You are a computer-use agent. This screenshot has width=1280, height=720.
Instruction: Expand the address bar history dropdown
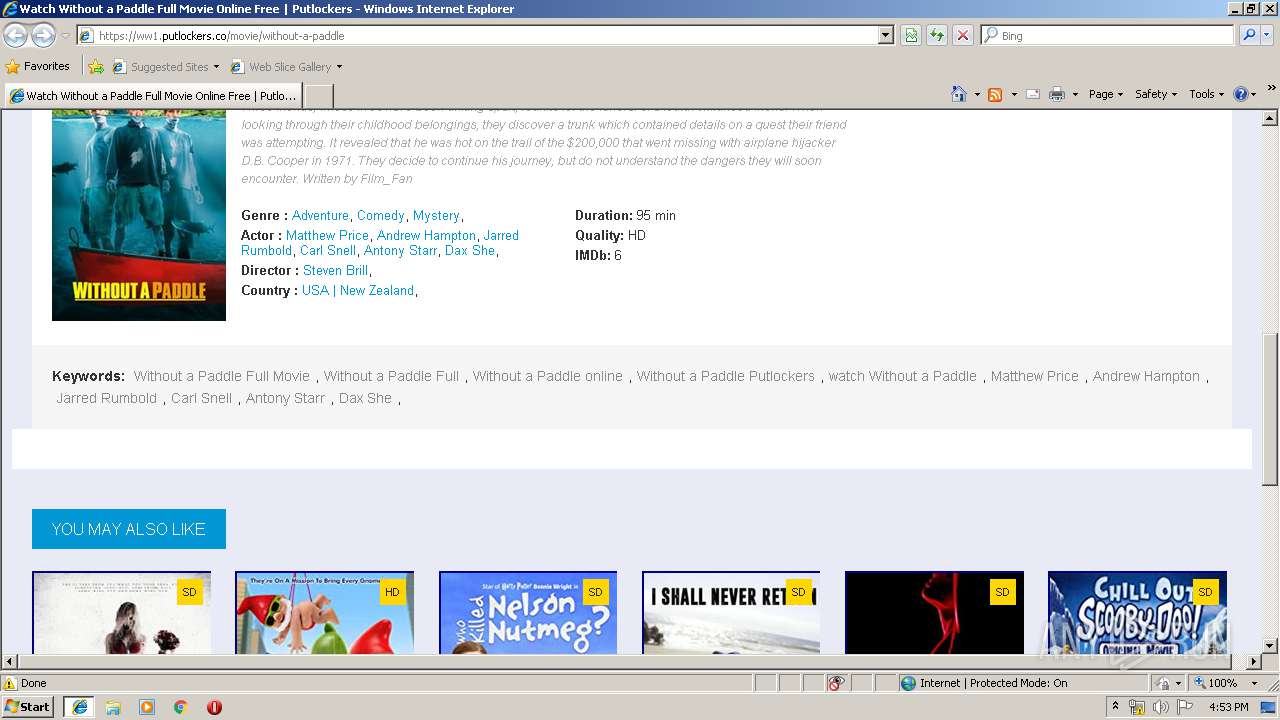[885, 35]
